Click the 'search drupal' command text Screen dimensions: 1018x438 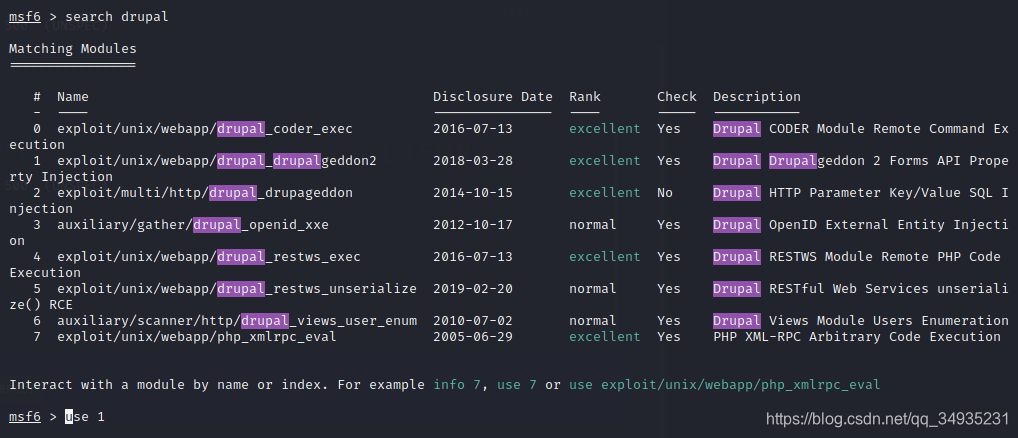pos(117,17)
